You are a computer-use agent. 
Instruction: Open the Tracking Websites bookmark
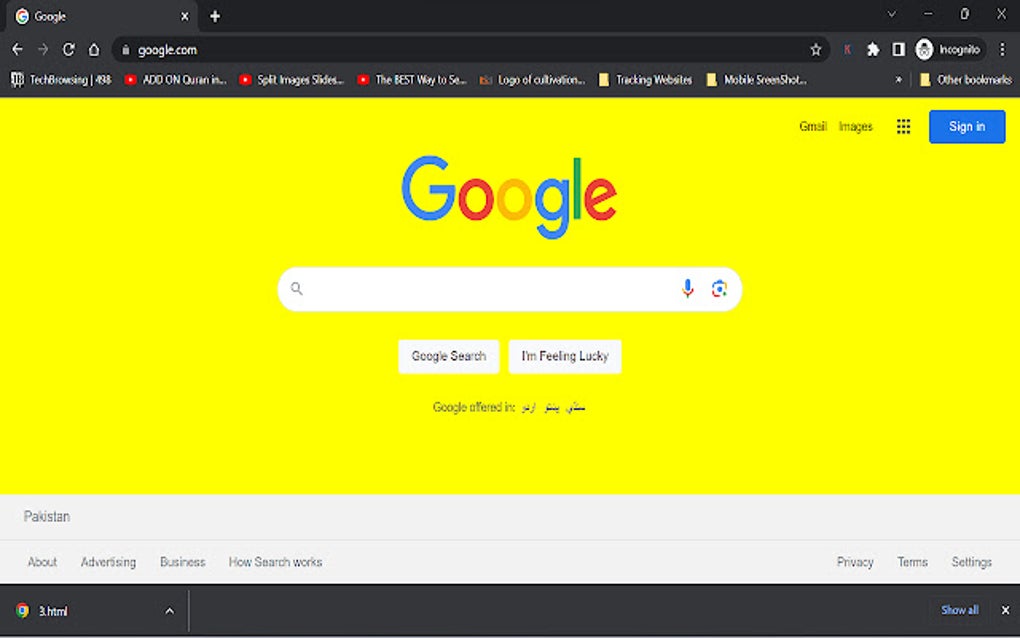645,79
